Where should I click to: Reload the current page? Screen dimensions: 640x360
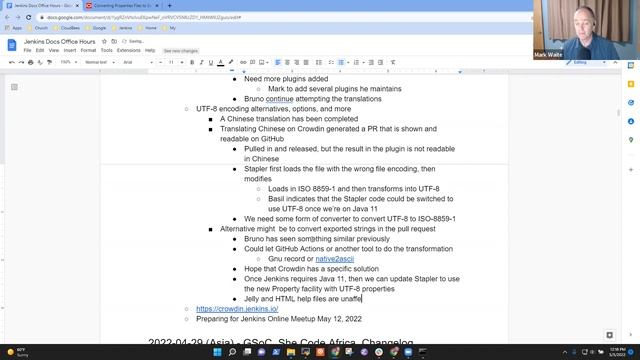pos(29,17)
